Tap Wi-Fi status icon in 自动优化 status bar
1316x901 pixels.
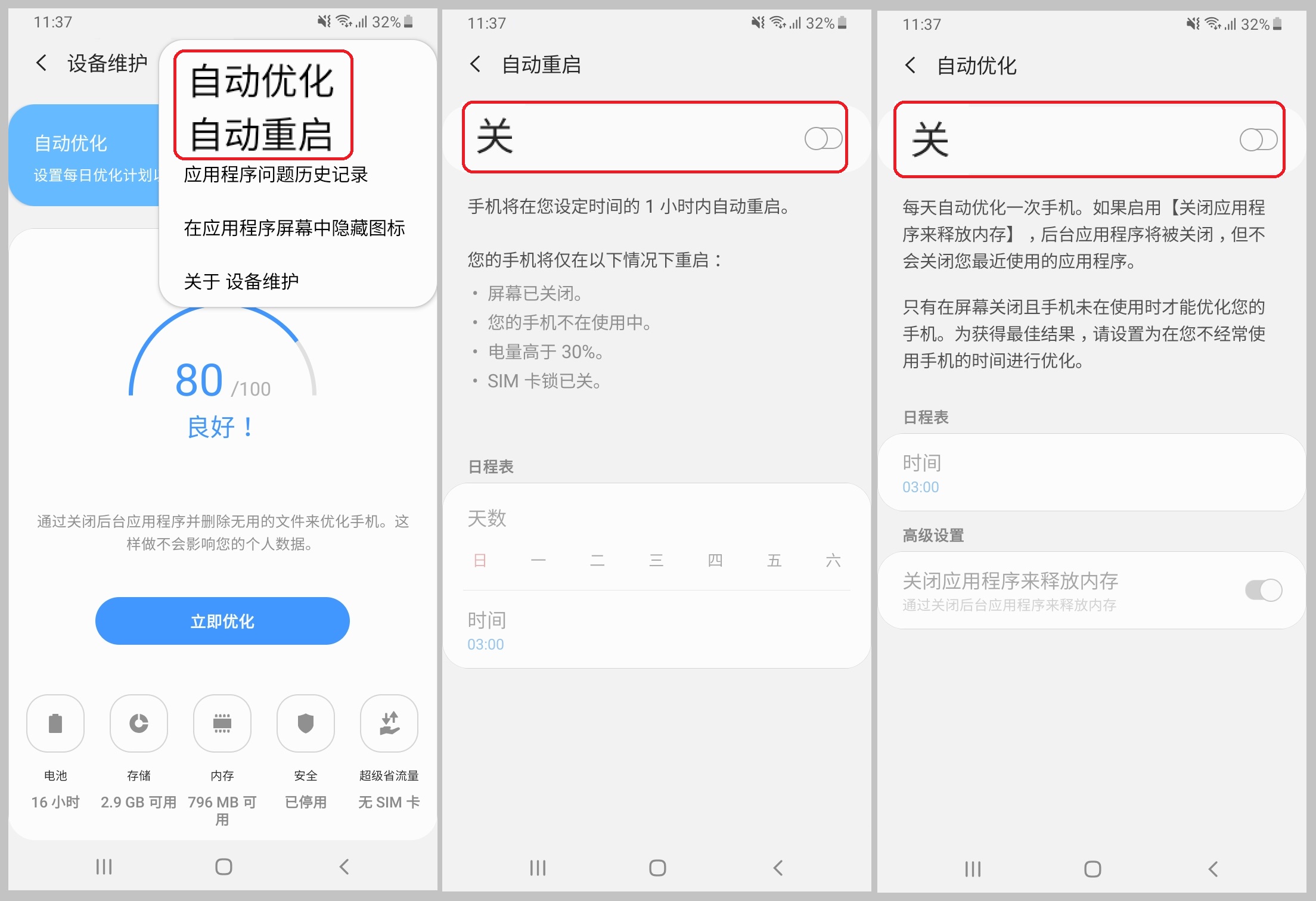[1212, 24]
